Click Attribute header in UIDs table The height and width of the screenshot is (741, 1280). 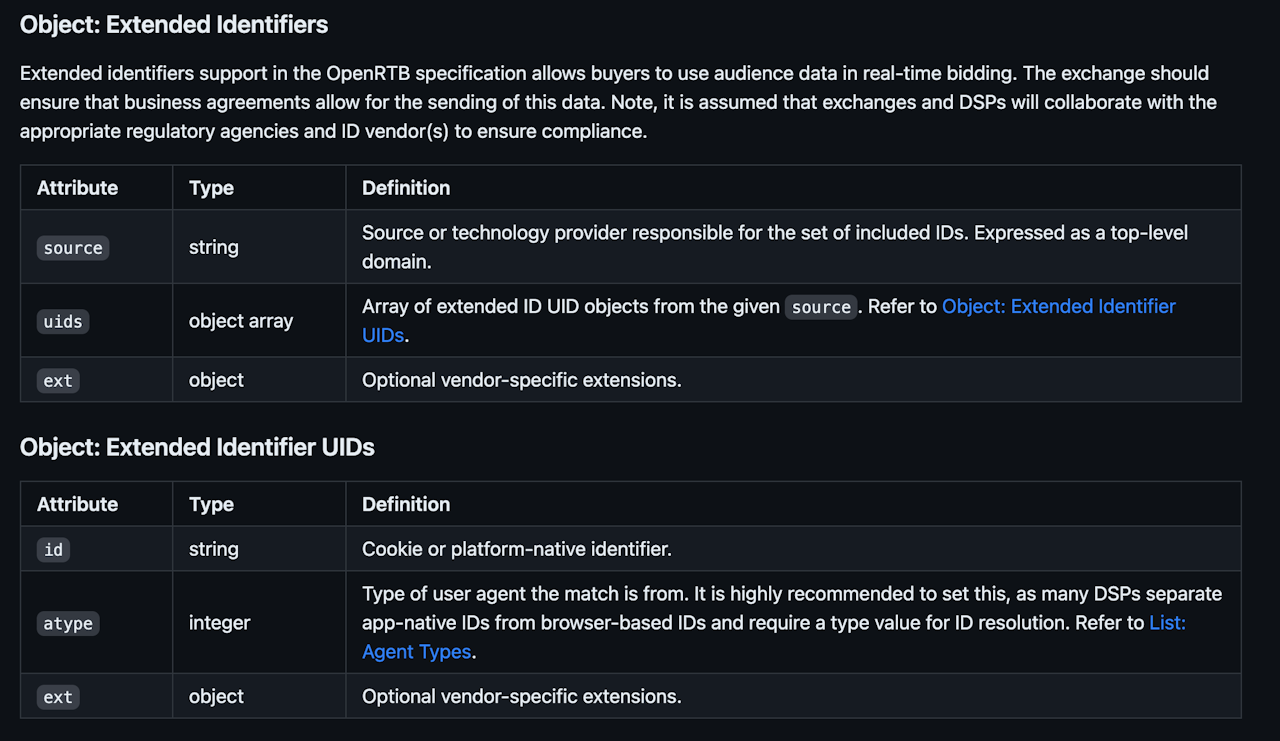tap(77, 504)
